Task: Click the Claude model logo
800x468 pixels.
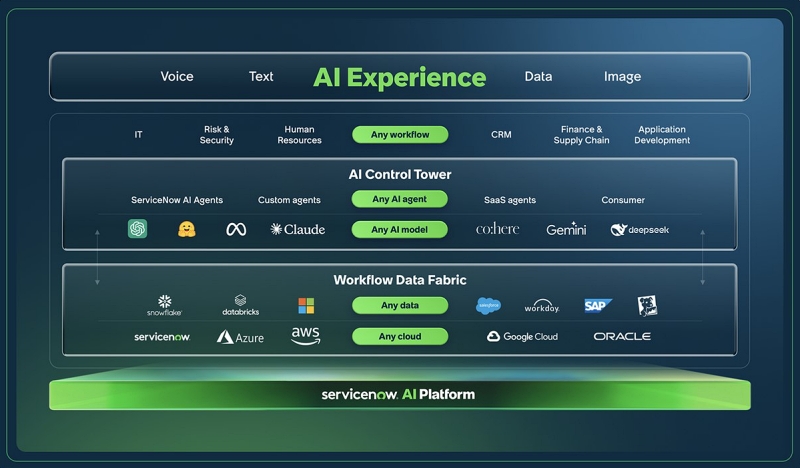Action: 298,229
